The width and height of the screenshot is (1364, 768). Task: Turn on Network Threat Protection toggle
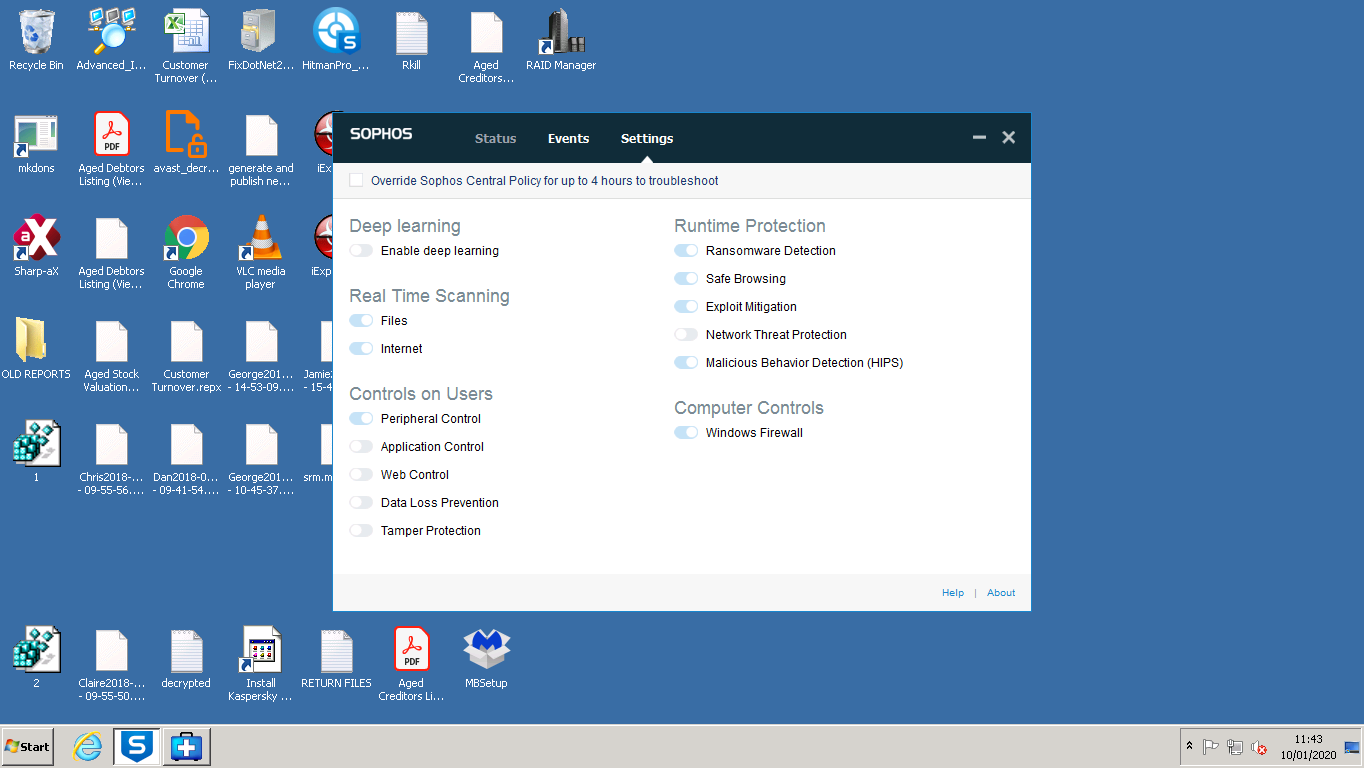pyautogui.click(x=686, y=335)
